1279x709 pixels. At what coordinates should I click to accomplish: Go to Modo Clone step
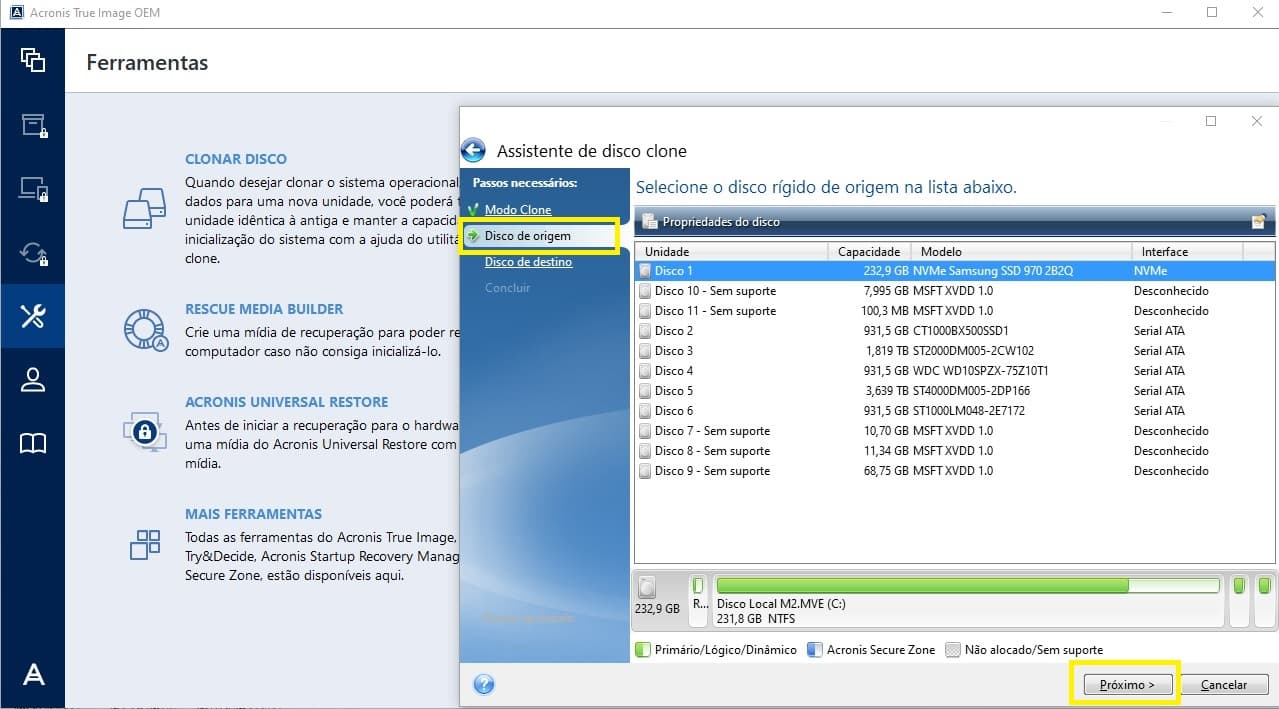pyautogui.click(x=518, y=210)
